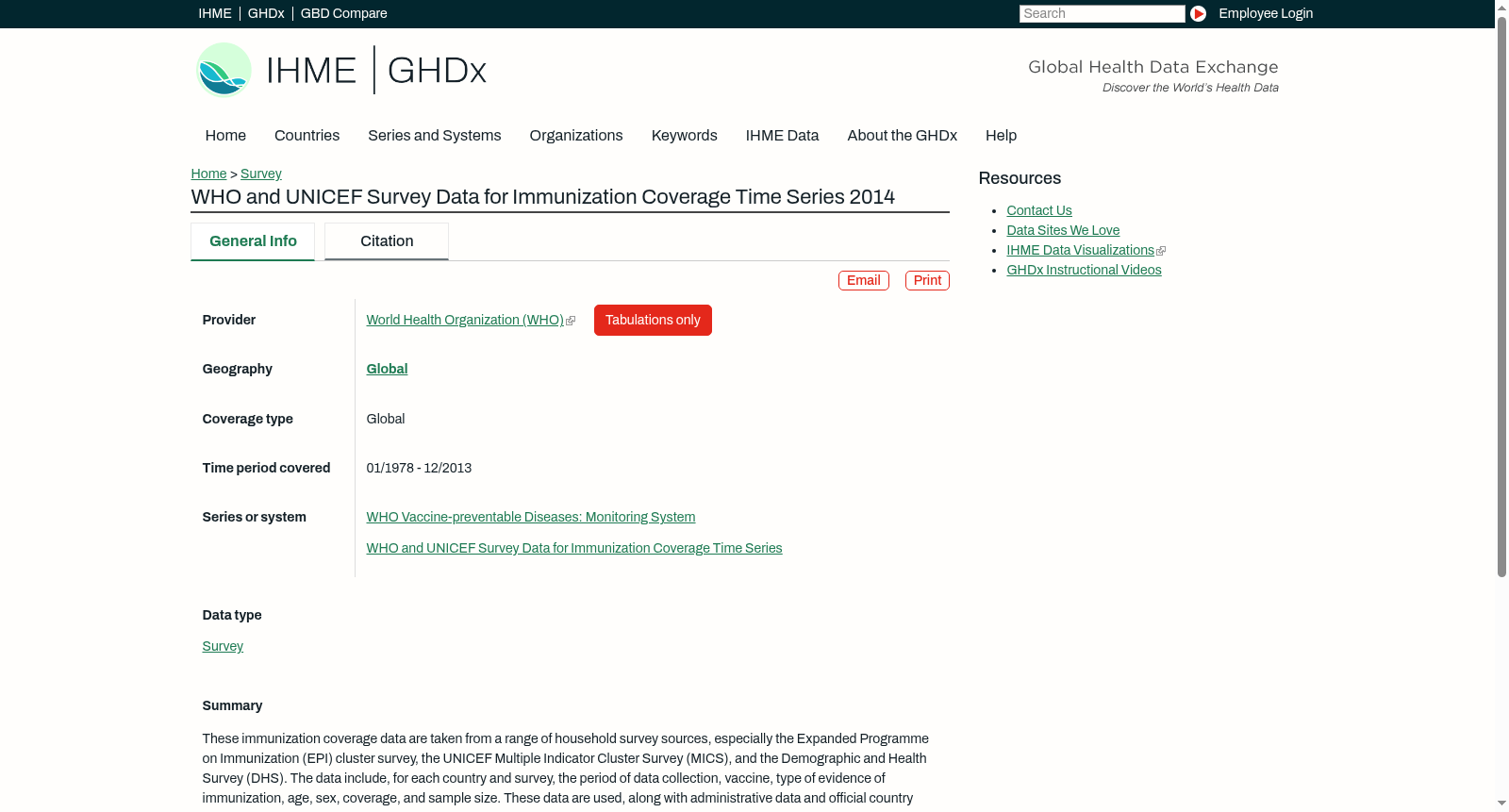Viewport: 1509px width, 812px height.
Task: Focus the Search input field
Action: click(1102, 13)
